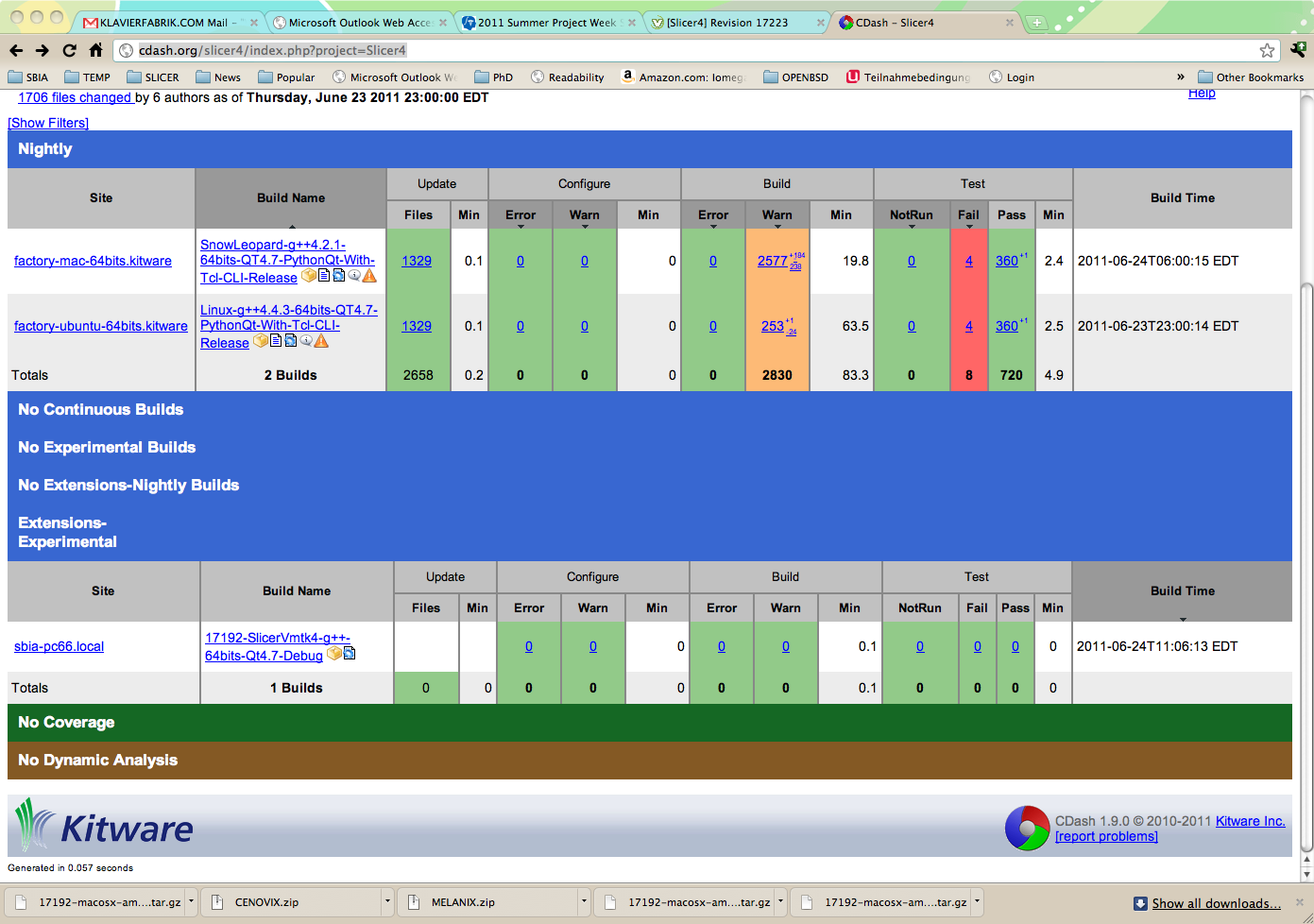Switch to [Slicer4] Revision 17223 tab
1314x924 pixels.
(x=737, y=23)
